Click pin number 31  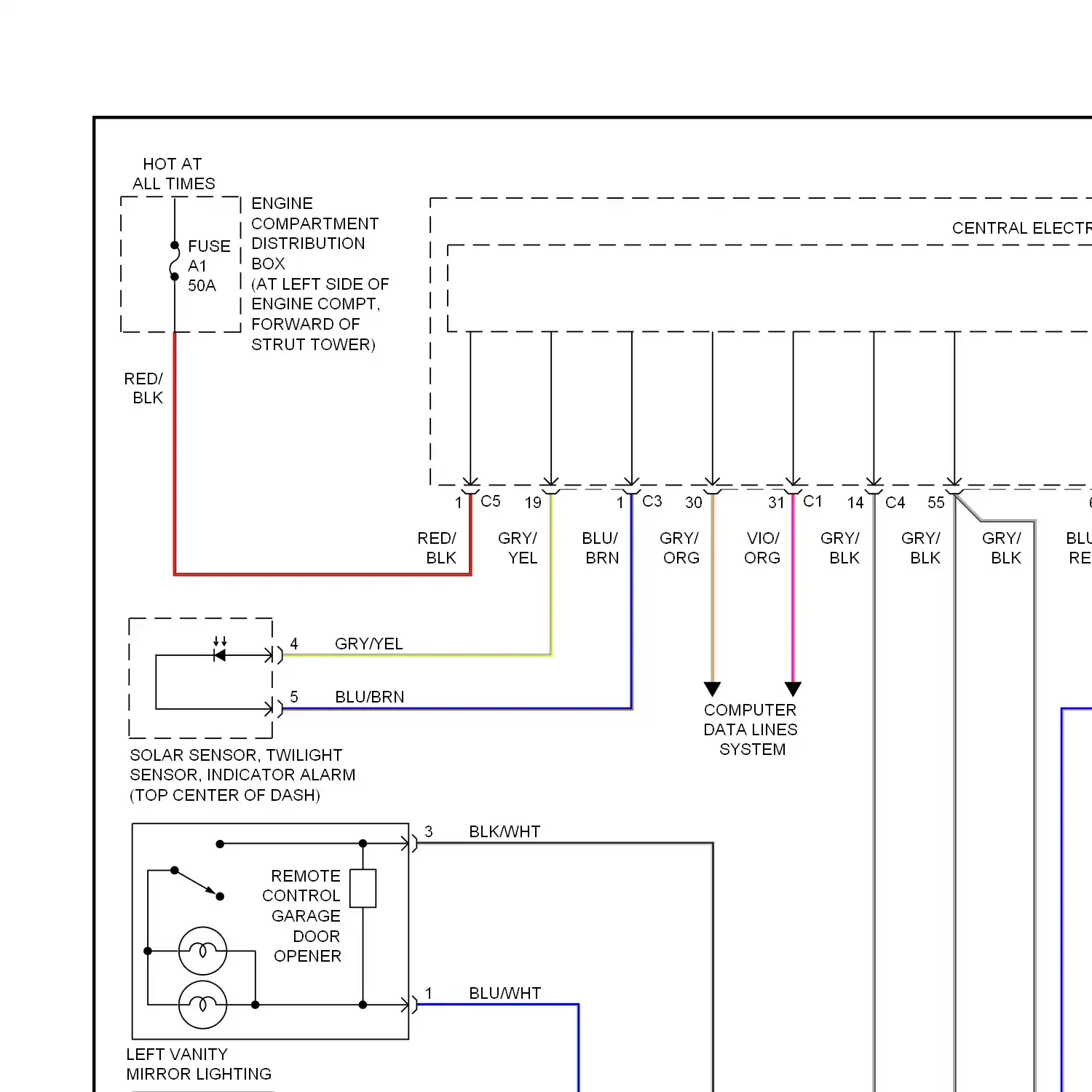(x=776, y=502)
